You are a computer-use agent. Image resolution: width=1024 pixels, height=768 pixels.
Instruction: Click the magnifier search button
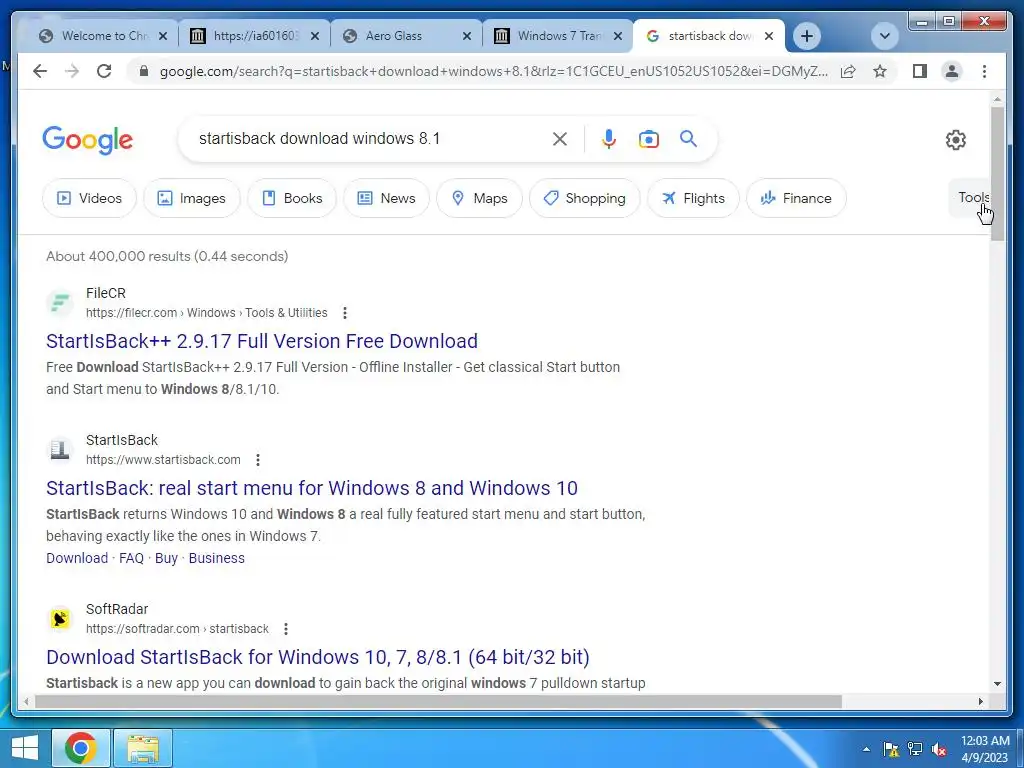(x=688, y=138)
